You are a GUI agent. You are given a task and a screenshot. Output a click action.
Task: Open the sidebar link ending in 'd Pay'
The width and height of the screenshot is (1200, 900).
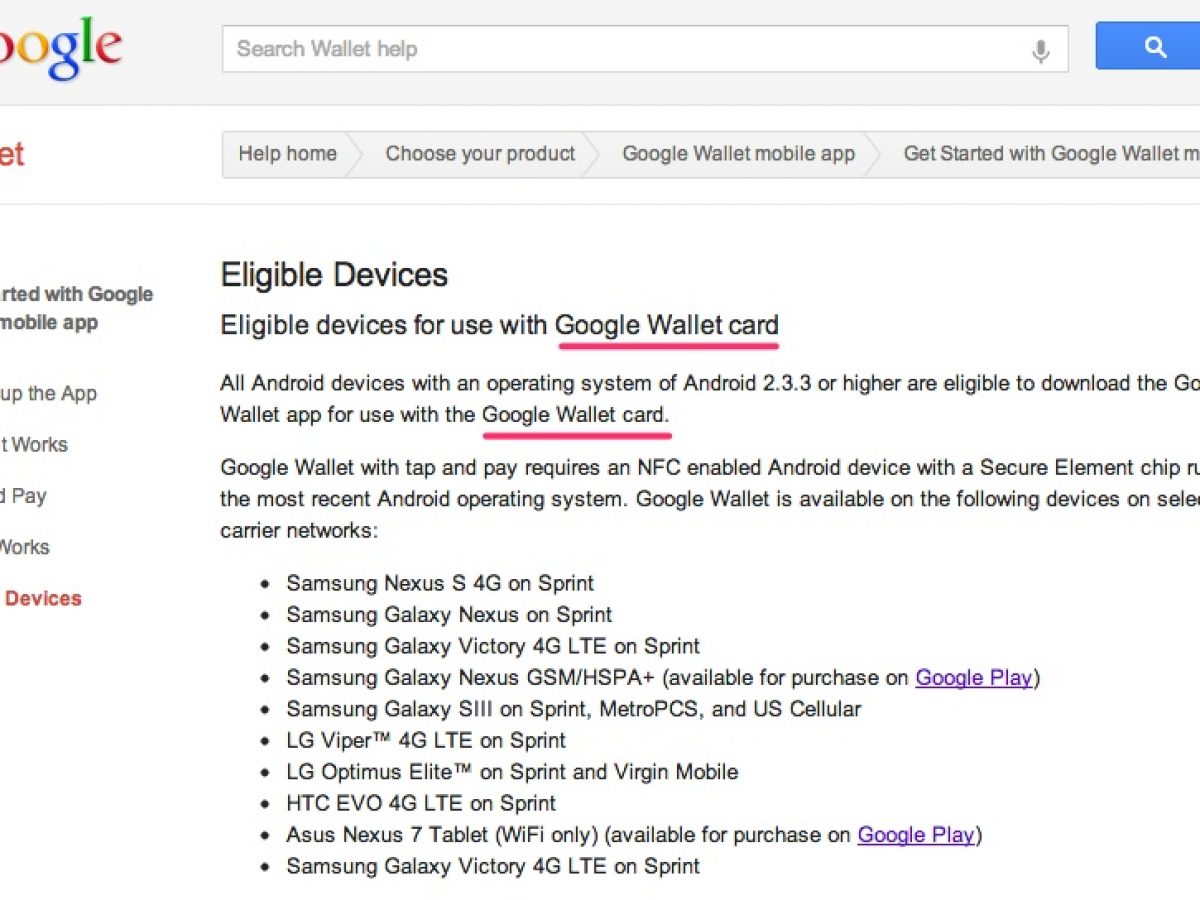[x=23, y=496]
